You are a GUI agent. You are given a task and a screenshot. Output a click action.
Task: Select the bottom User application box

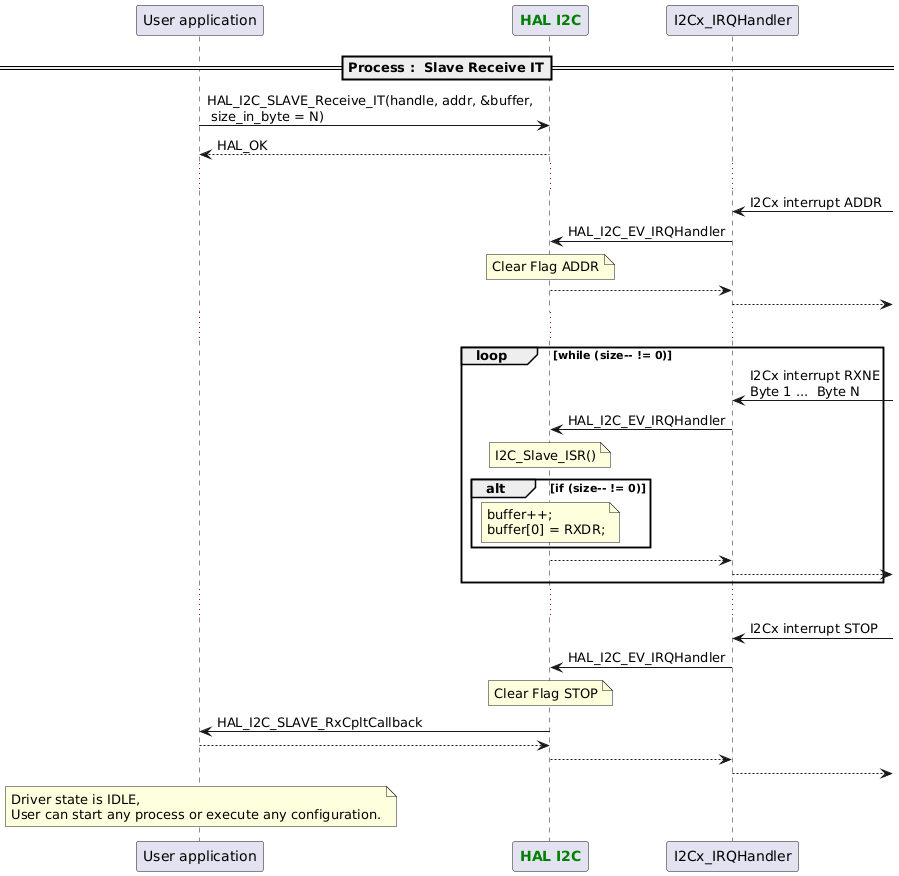(199, 856)
